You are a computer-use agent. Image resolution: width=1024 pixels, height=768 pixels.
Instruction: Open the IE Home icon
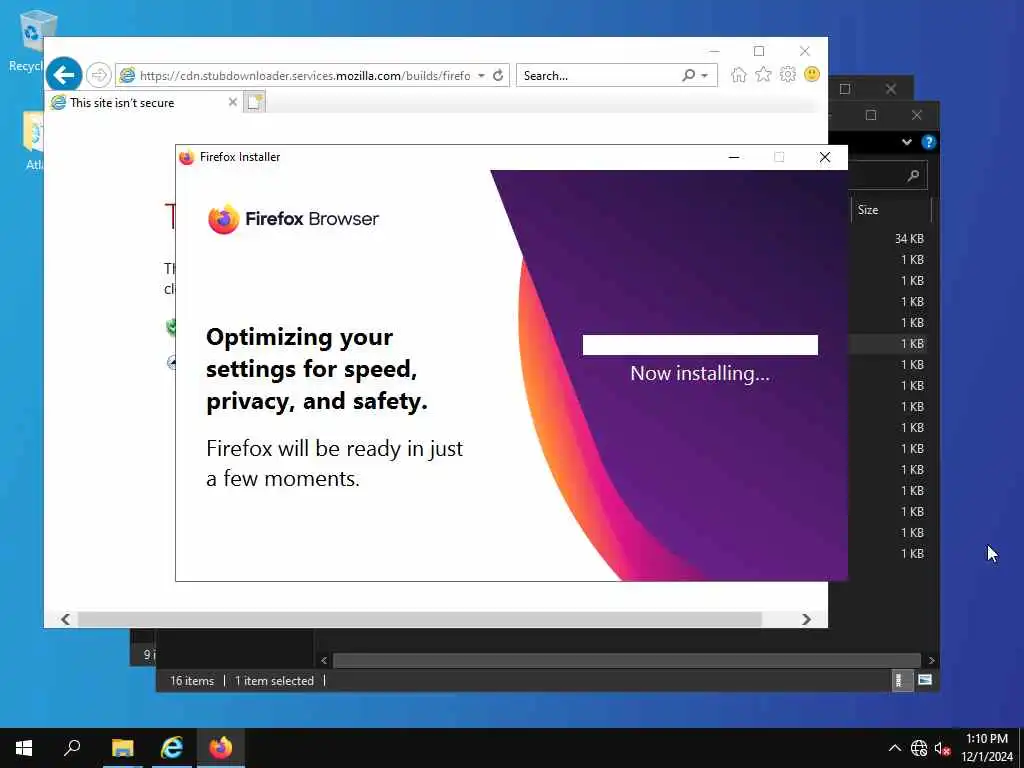[739, 74]
